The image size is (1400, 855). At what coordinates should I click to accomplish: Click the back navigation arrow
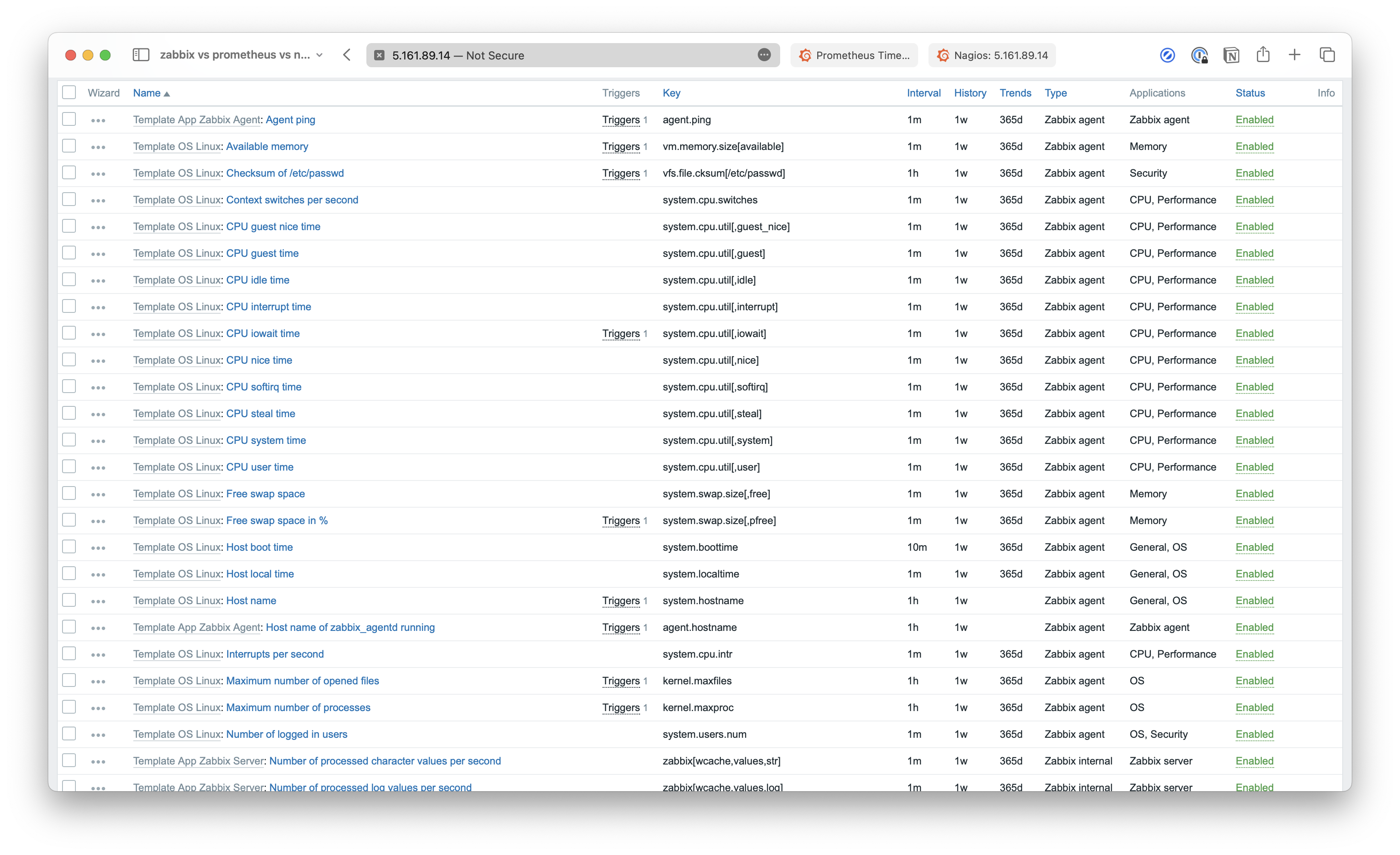pos(347,55)
